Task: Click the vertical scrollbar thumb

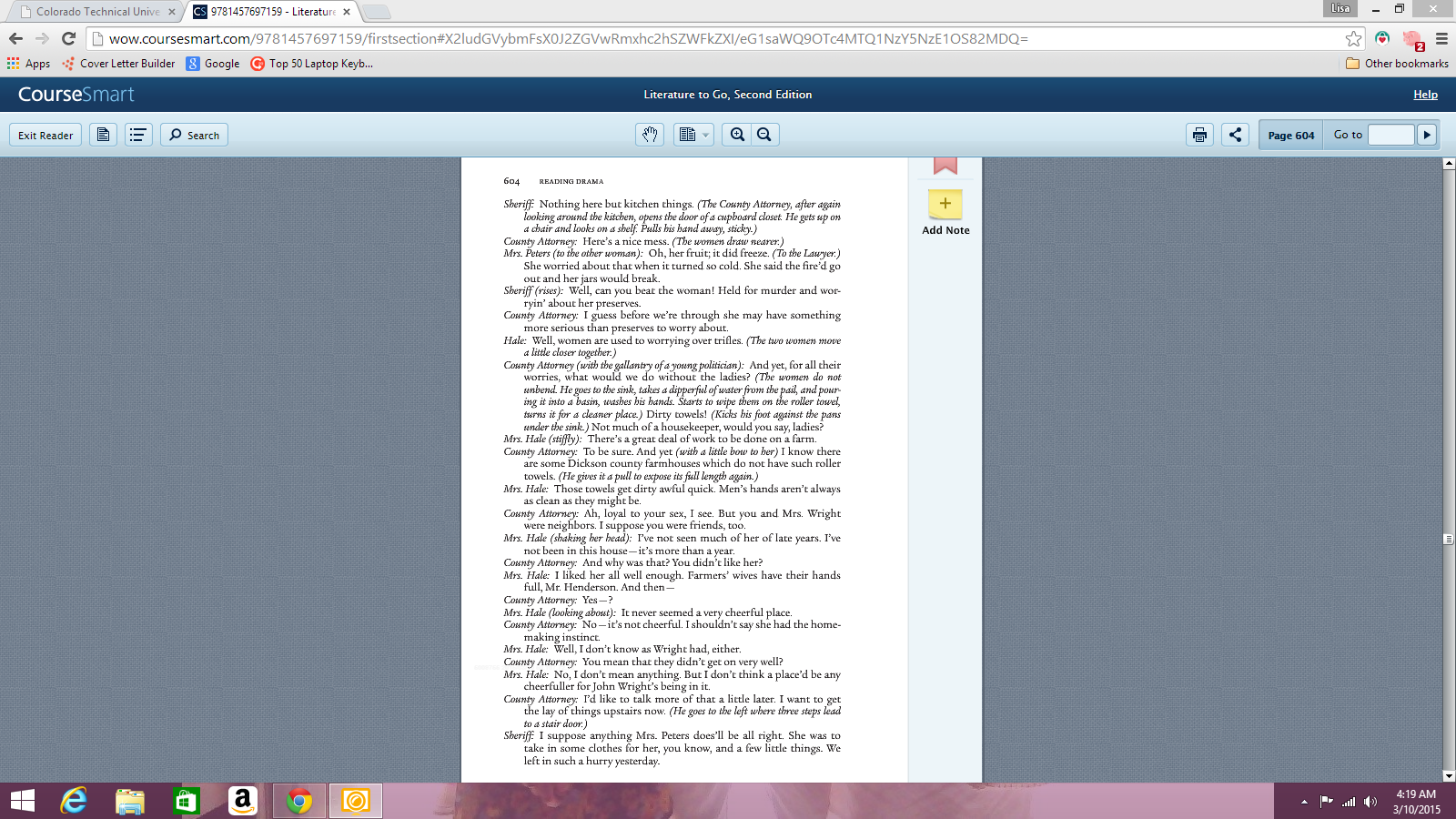Action: tap(1449, 539)
